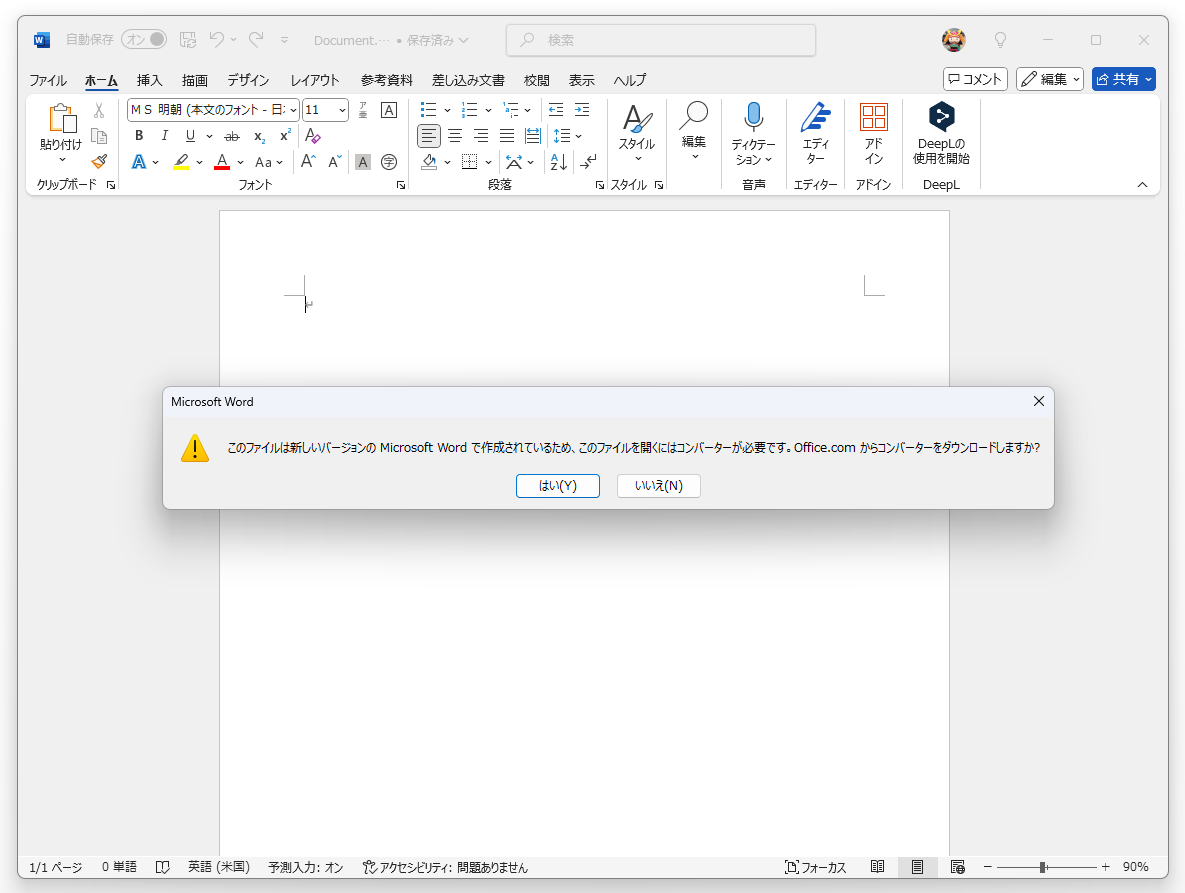Click the DeepLの使用を開始 icon
The image size is (1185, 893).
point(941,117)
